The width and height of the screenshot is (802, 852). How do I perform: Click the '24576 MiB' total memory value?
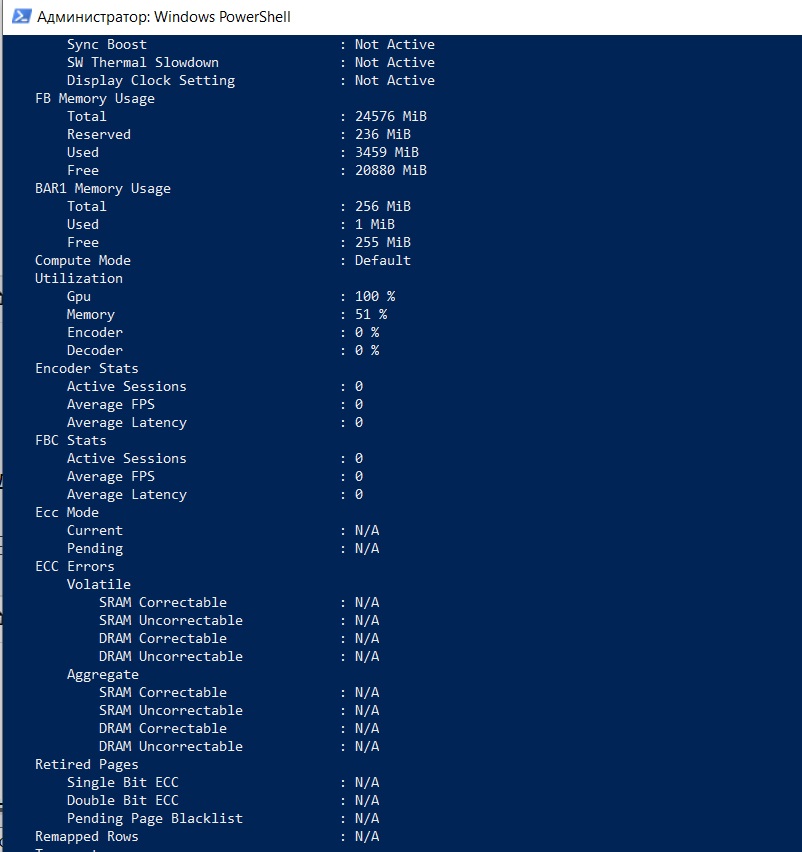(x=390, y=116)
